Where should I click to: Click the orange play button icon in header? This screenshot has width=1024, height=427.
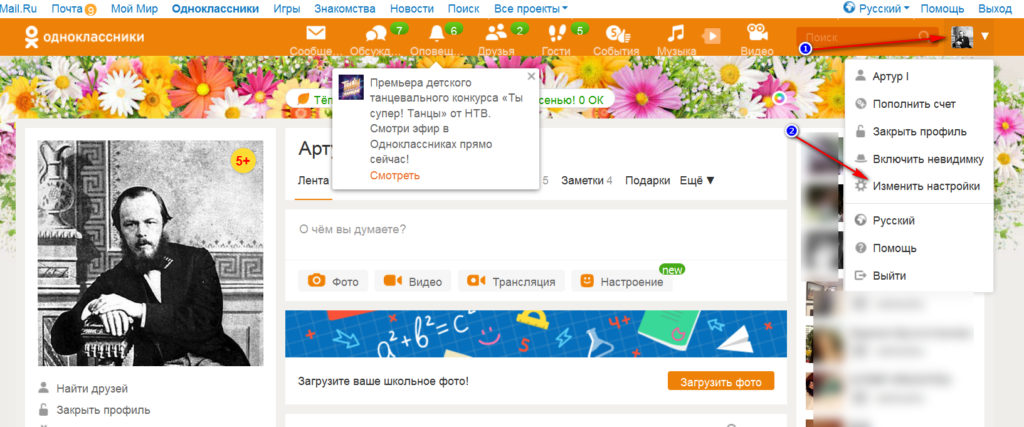tap(712, 35)
